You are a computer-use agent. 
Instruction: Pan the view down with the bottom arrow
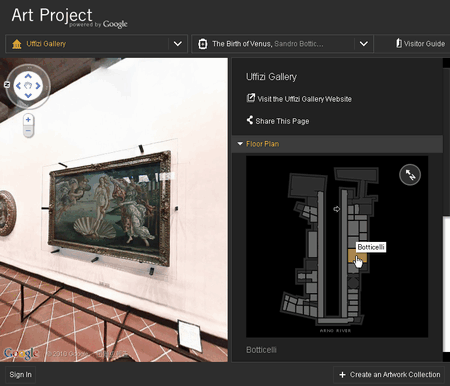(x=28, y=96)
